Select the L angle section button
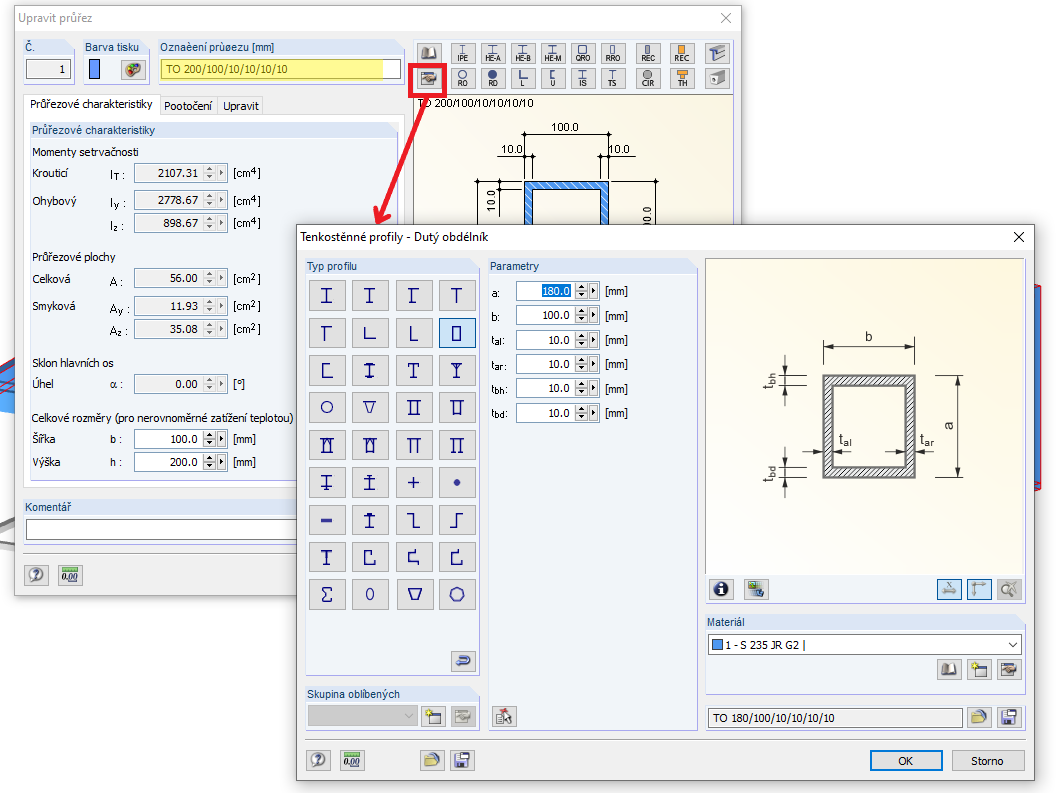Viewport: 1057px width, 793px height. (523, 78)
